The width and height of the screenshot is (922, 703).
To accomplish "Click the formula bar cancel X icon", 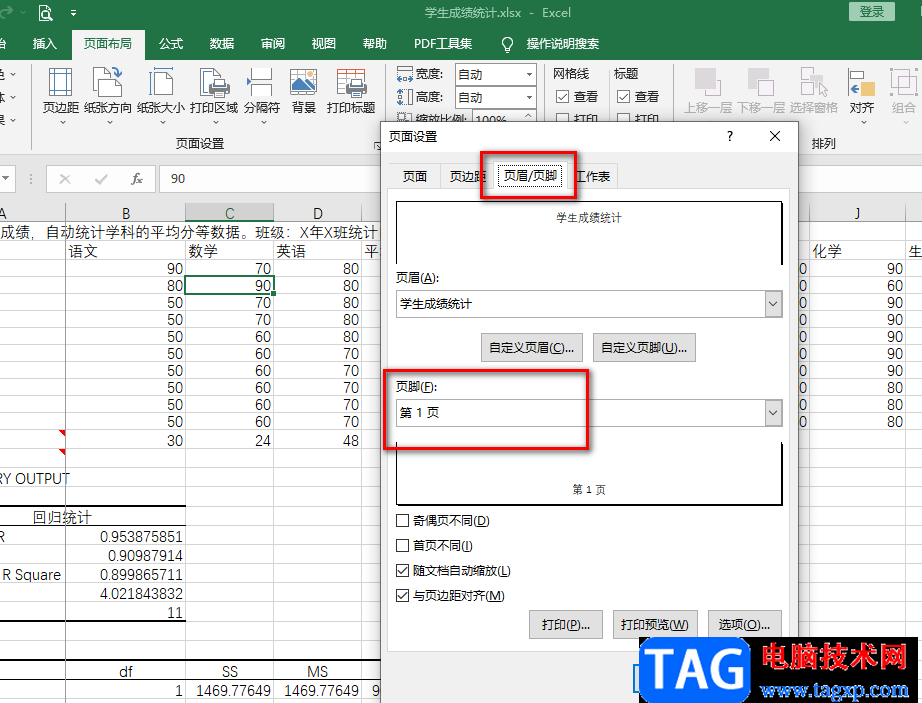I will click(x=65, y=179).
